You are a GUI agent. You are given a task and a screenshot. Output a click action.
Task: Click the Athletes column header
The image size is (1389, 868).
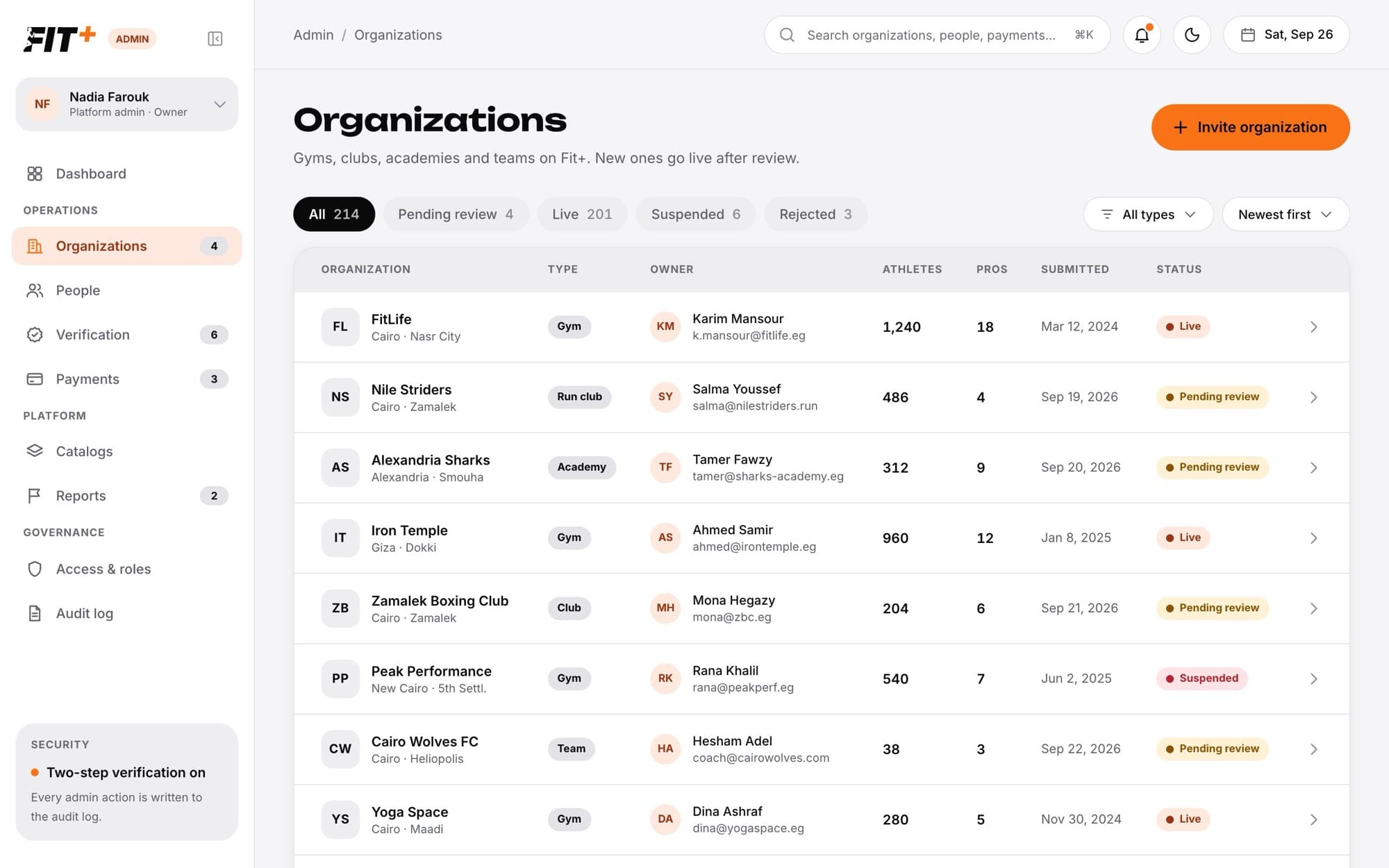(912, 269)
